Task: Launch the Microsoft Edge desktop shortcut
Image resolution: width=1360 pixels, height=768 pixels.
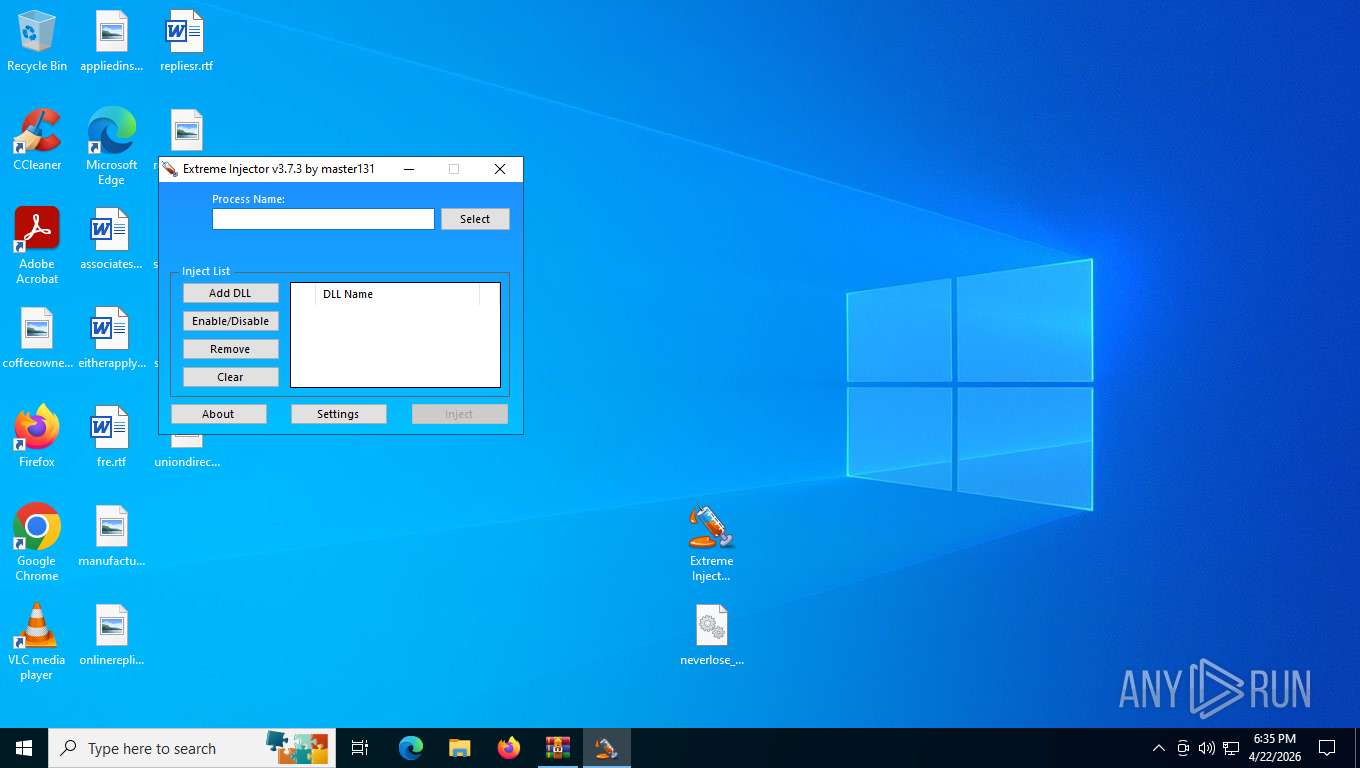Action: [x=111, y=146]
